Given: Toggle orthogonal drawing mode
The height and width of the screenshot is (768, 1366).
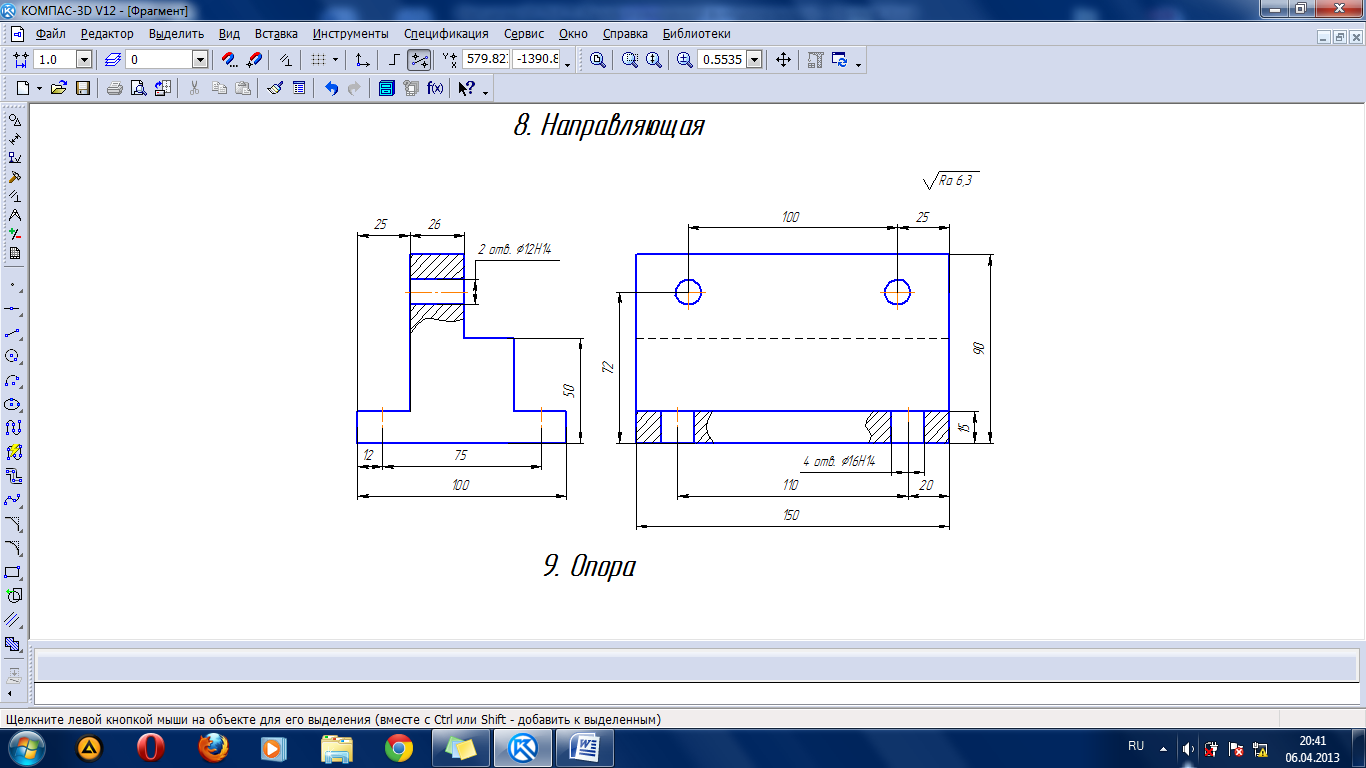Looking at the screenshot, I should coord(394,60).
